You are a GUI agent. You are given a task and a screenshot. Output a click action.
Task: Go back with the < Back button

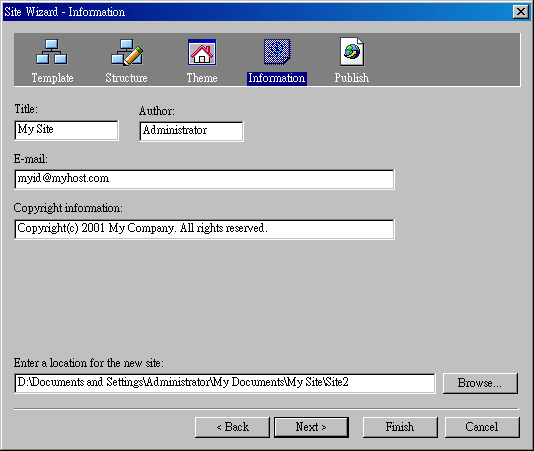coord(232,427)
